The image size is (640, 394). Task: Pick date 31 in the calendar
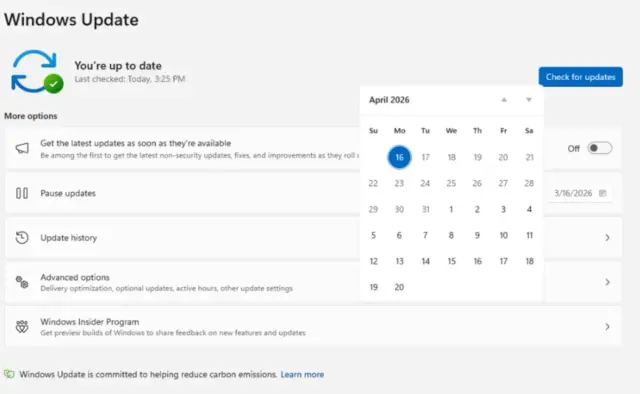pos(425,209)
